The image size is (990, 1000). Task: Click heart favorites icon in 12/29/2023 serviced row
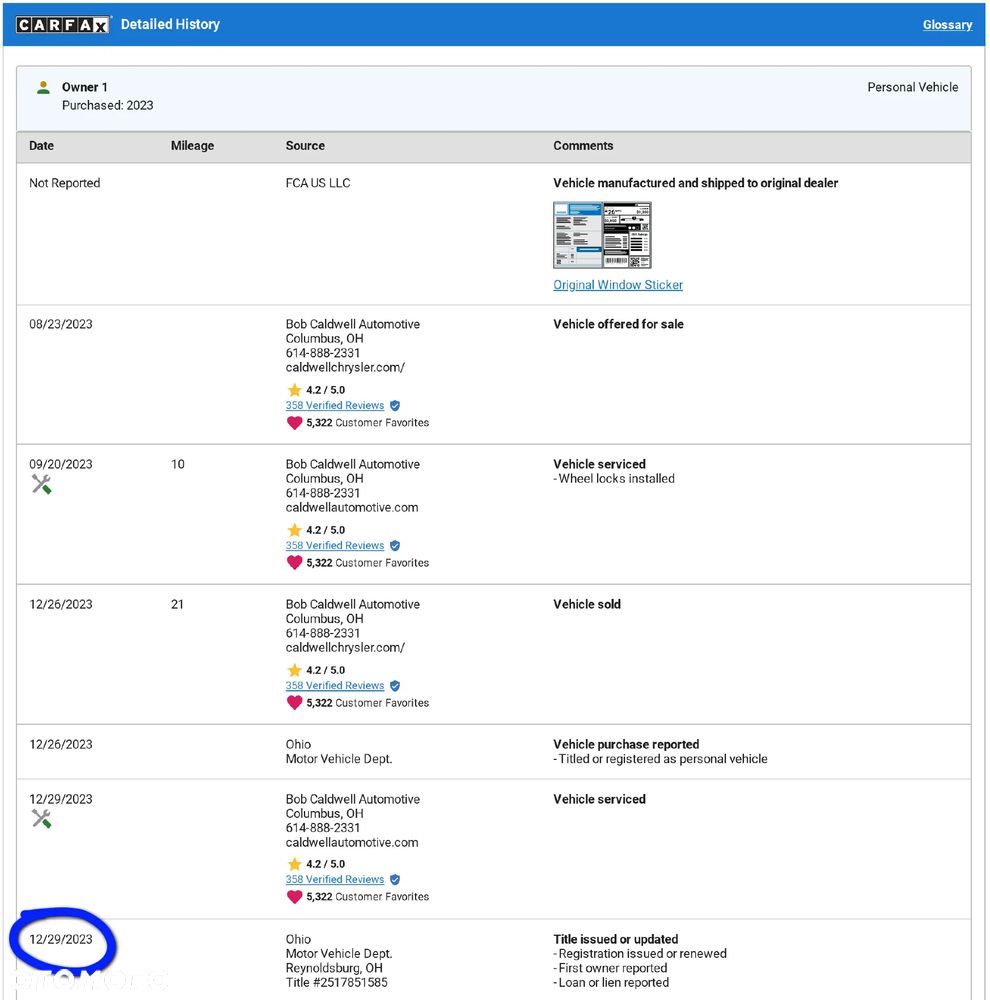click(x=294, y=897)
